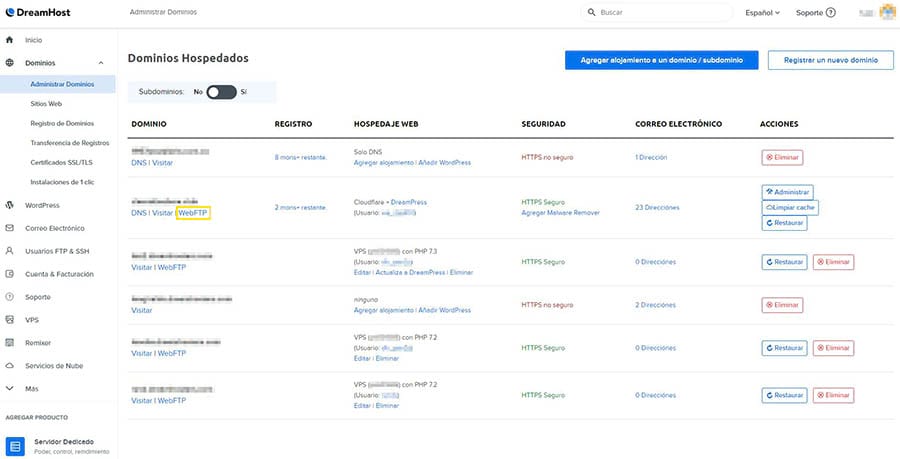Select Sitios Web in sidebar
The image size is (900, 459).
pos(48,103)
